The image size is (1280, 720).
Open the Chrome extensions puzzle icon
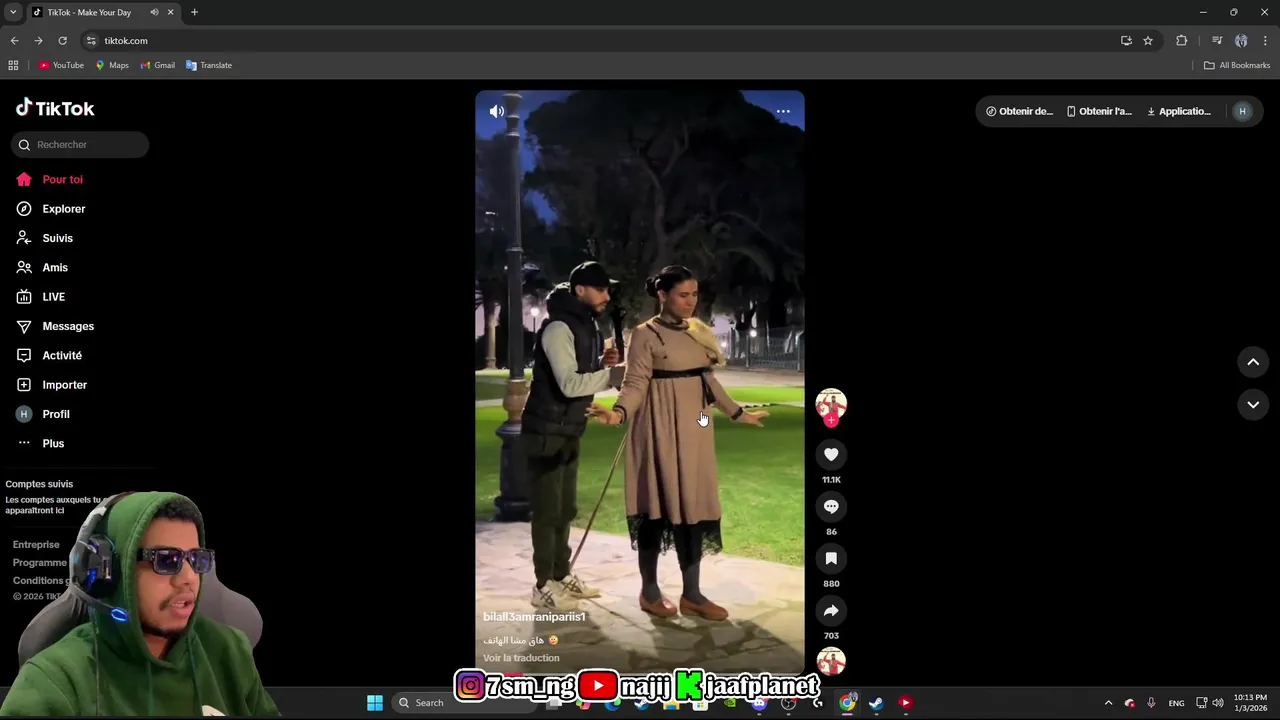(1182, 41)
